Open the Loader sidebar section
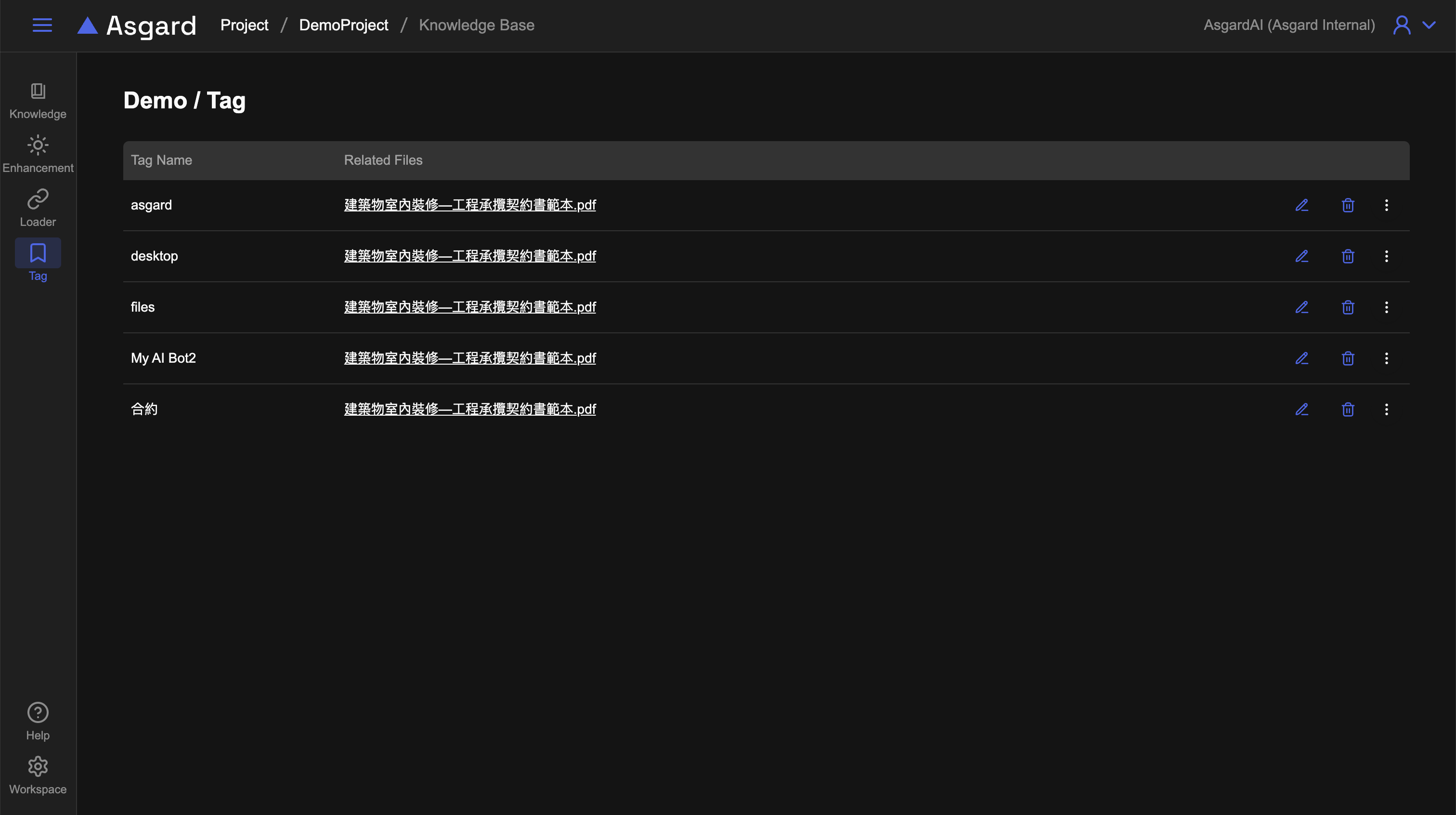Viewport: 1456px width, 815px height. pyautogui.click(x=38, y=208)
